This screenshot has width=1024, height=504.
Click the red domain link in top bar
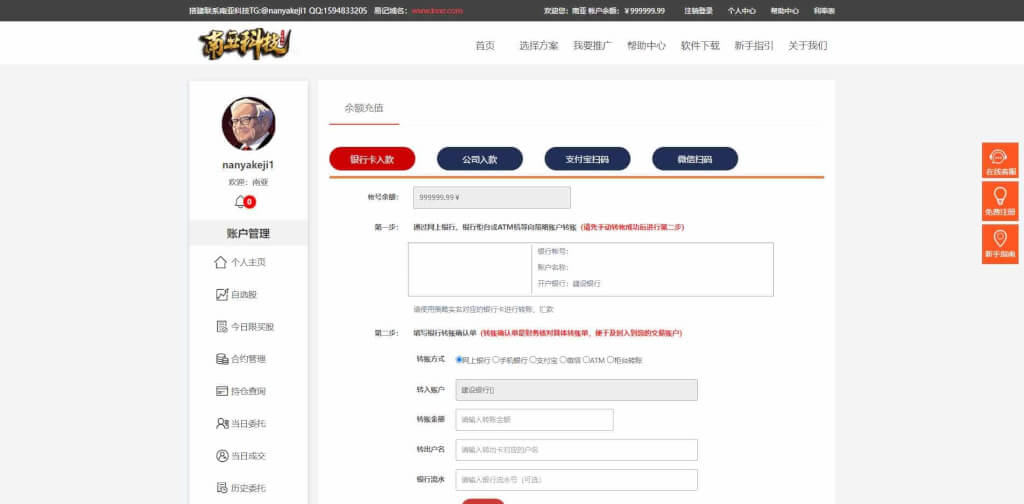(x=437, y=10)
